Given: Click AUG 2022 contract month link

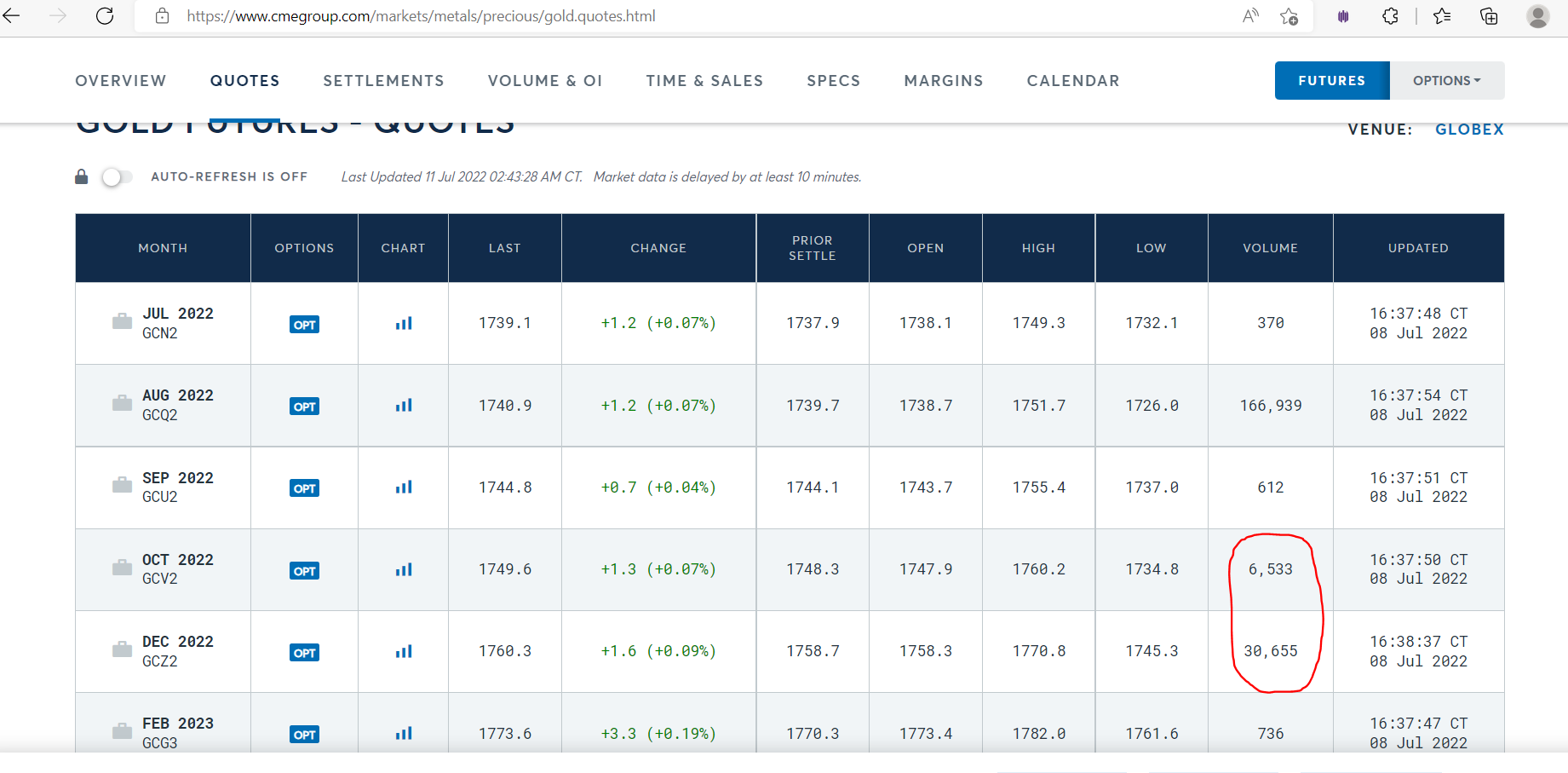Looking at the screenshot, I should click(177, 395).
